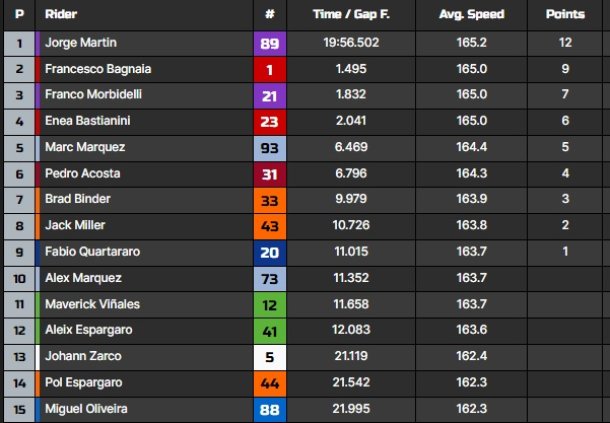Select the P position column header
Viewport: 610px width, 423px height.
pos(19,14)
